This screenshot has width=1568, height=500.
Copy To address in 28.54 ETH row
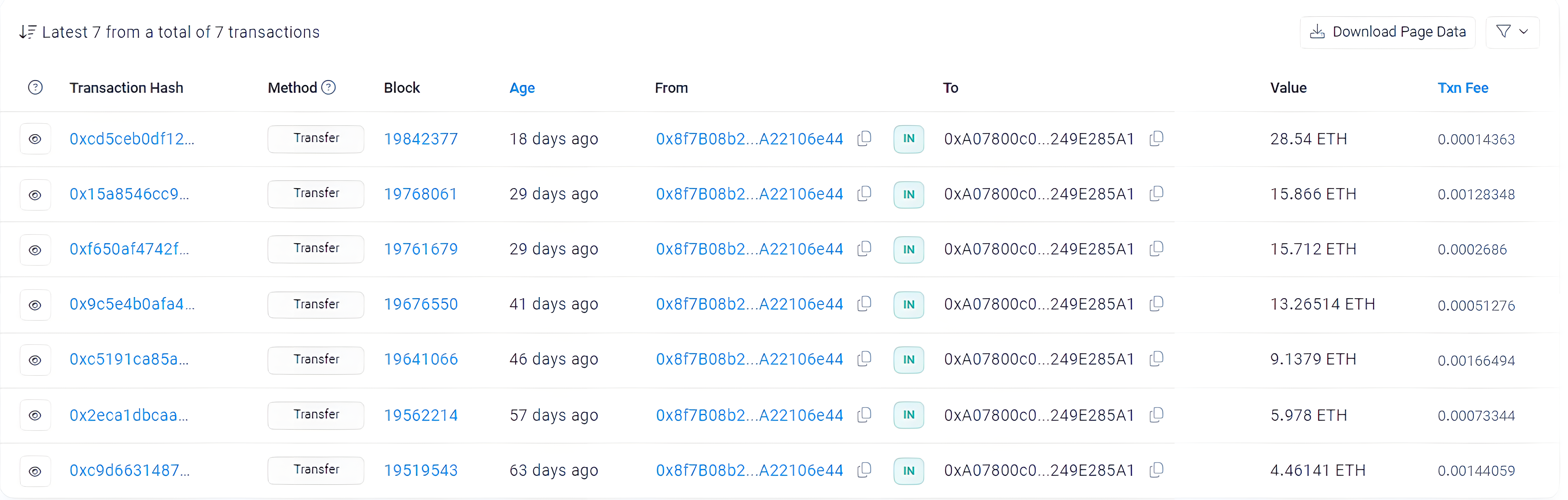pyautogui.click(x=1157, y=139)
